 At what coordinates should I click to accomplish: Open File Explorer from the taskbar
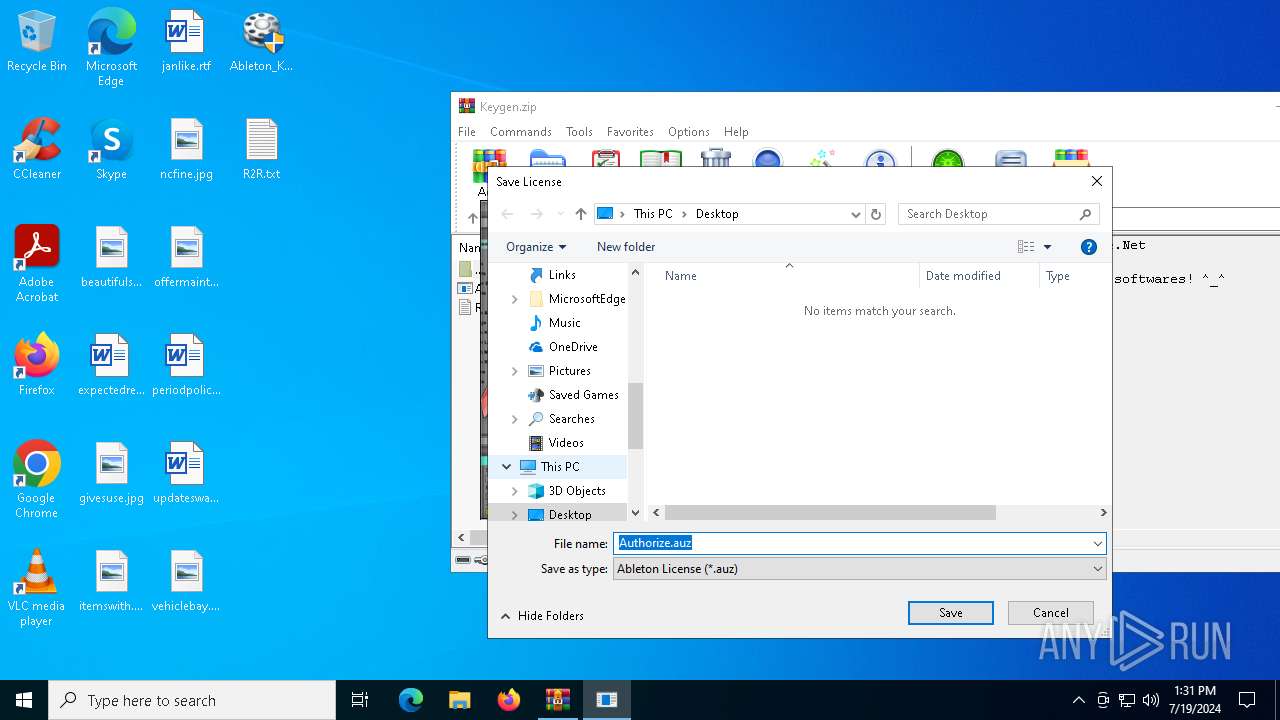[459, 700]
